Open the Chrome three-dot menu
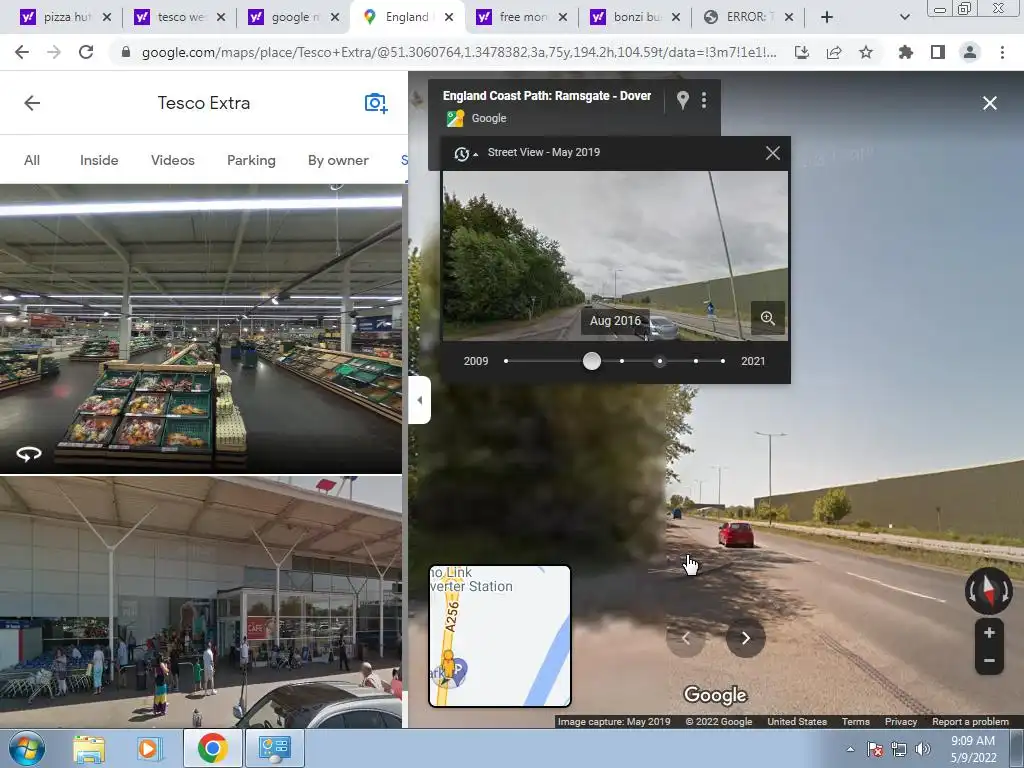The width and height of the screenshot is (1024, 768). 1002,52
